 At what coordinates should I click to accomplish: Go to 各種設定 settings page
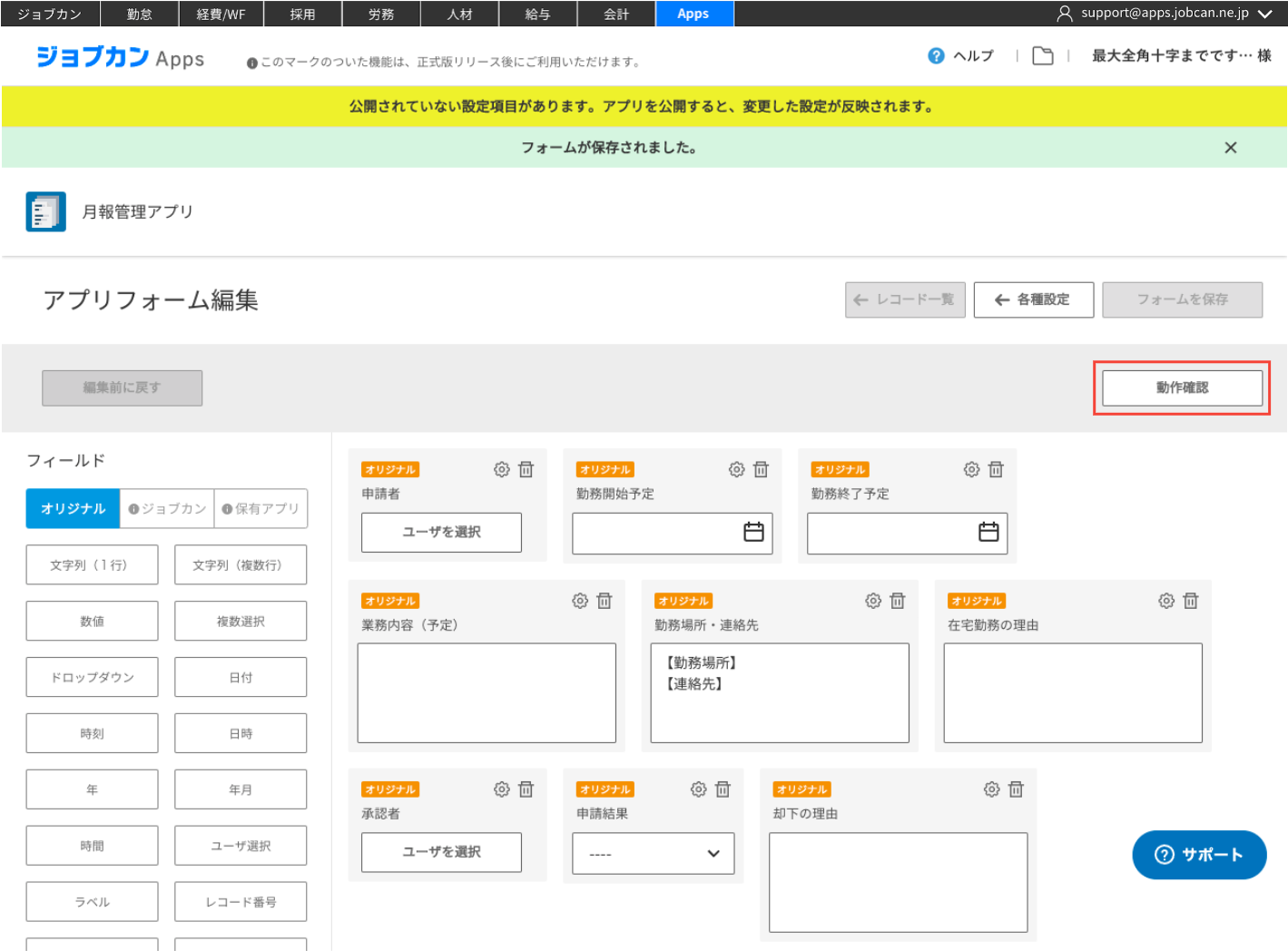[x=1033, y=299]
